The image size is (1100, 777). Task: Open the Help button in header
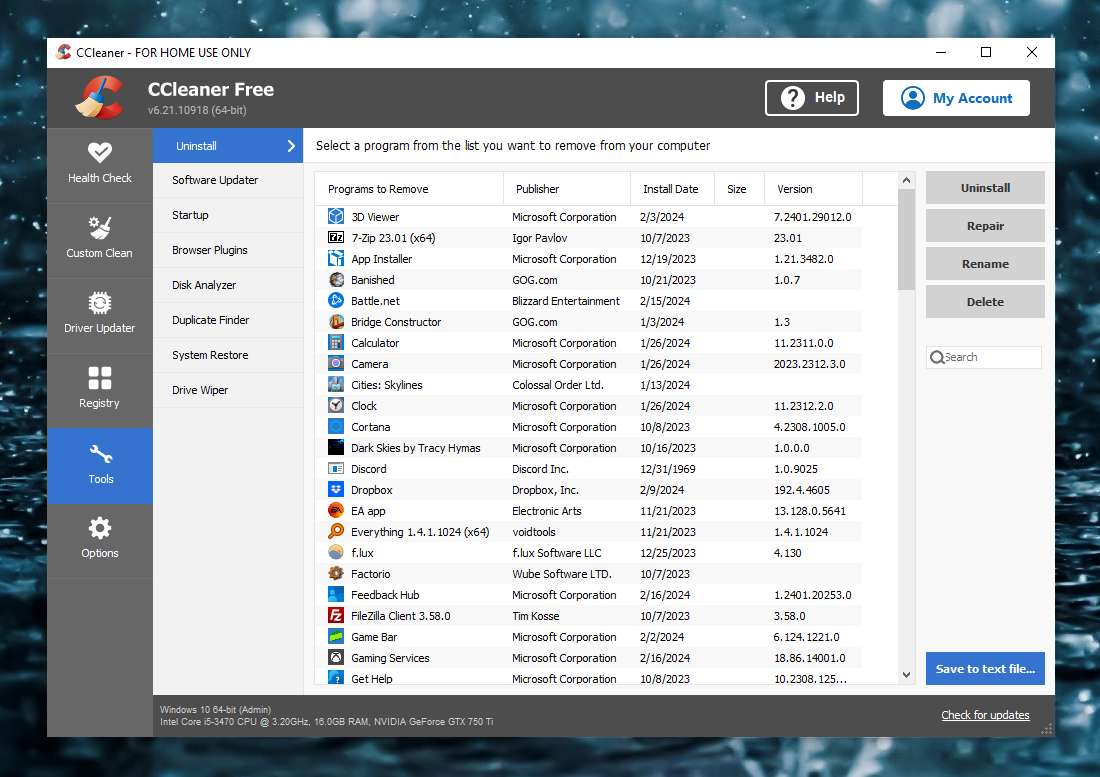(x=812, y=97)
